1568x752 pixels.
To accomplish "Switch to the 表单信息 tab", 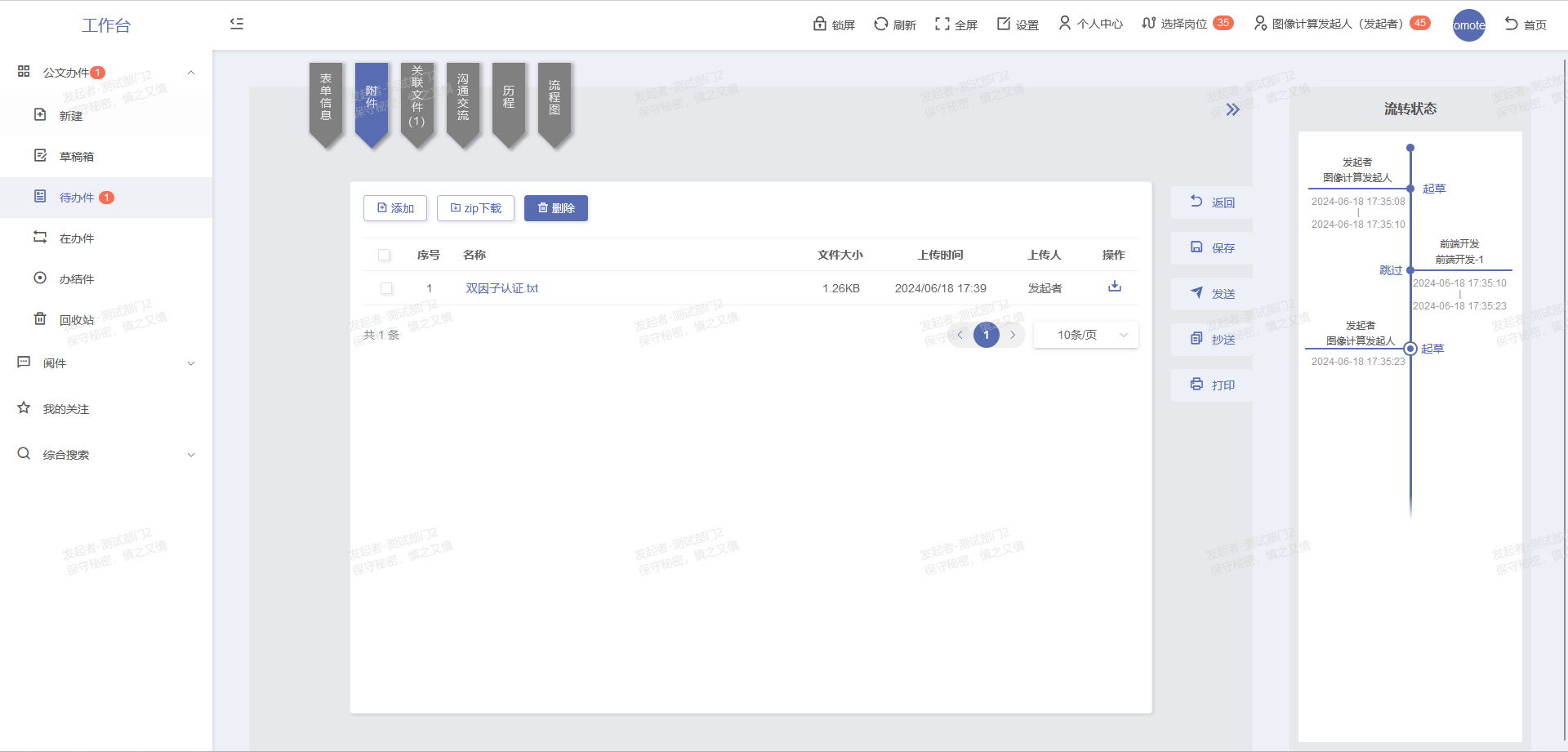I will tap(326, 105).
